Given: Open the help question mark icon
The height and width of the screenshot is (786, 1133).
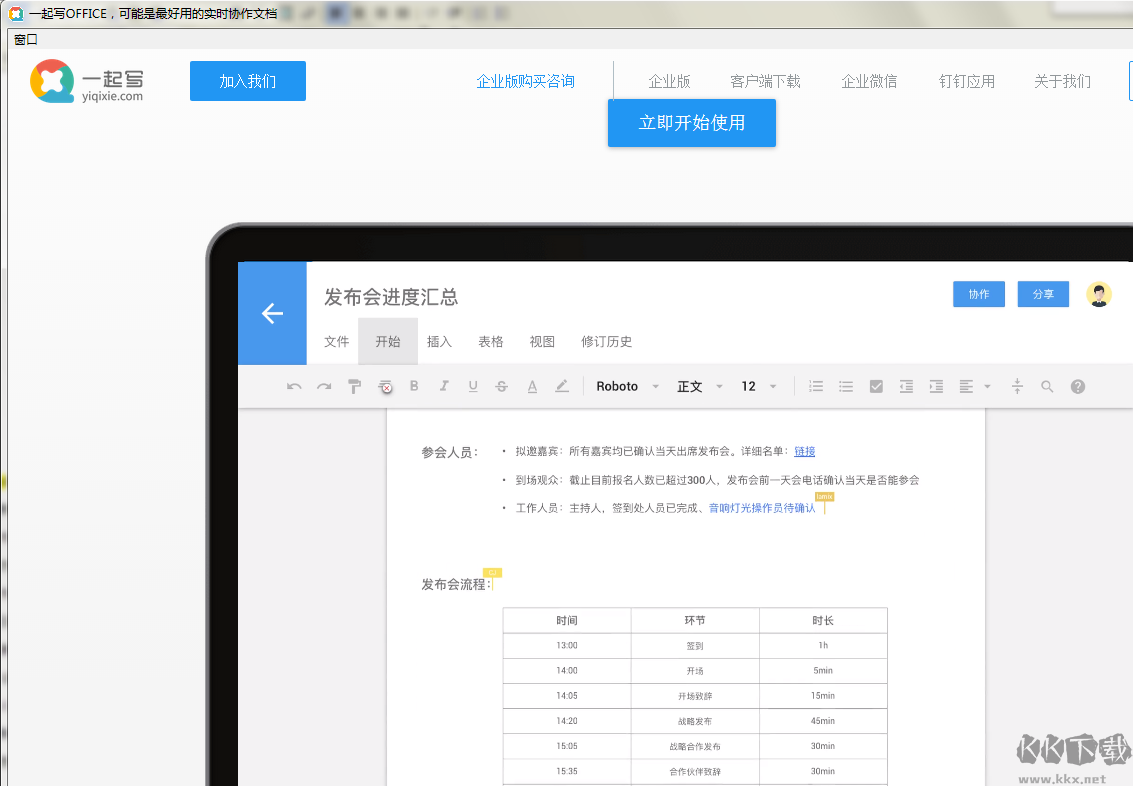Looking at the screenshot, I should click(x=1077, y=386).
